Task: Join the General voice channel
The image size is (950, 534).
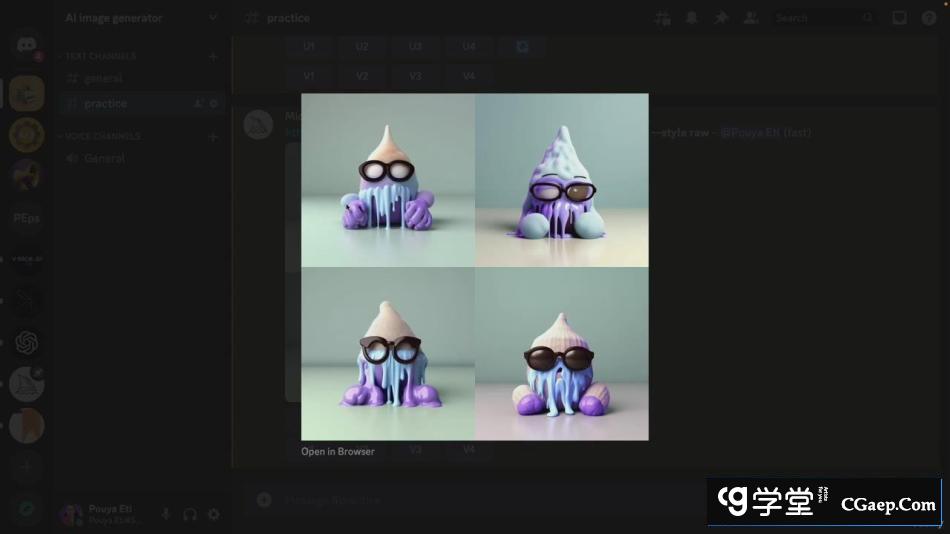Action: [104, 158]
